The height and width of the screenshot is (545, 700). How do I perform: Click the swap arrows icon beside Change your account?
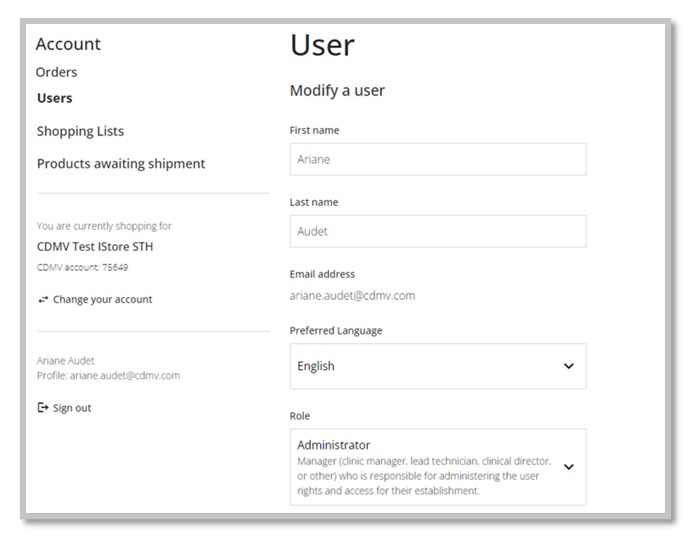point(43,299)
